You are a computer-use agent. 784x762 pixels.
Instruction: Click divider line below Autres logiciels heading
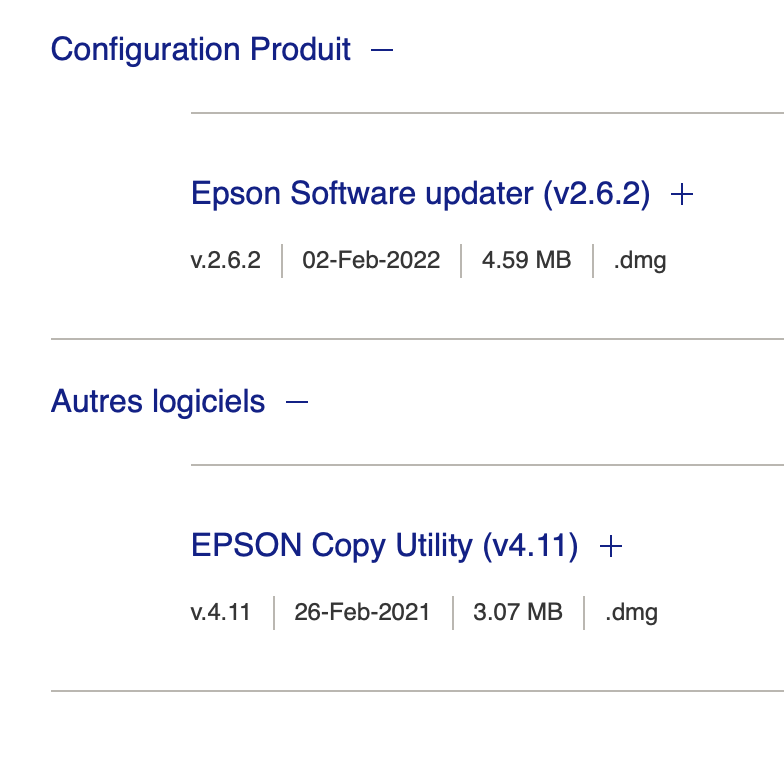487,465
